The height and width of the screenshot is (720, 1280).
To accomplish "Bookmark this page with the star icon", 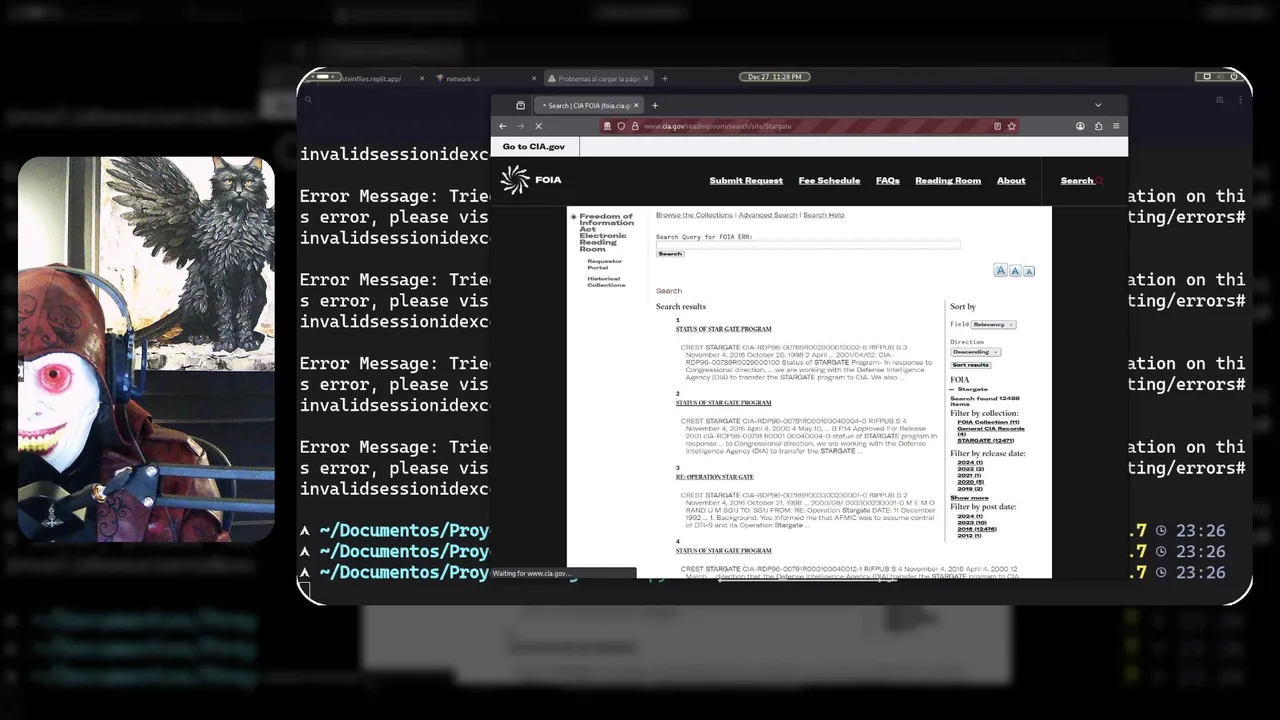I will (x=1012, y=126).
